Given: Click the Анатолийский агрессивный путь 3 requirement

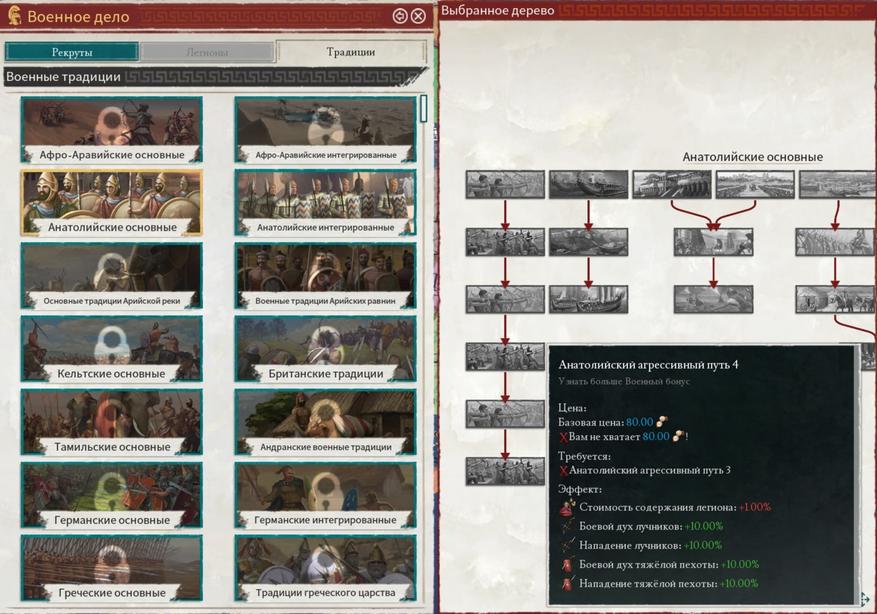Looking at the screenshot, I should click(x=649, y=470).
